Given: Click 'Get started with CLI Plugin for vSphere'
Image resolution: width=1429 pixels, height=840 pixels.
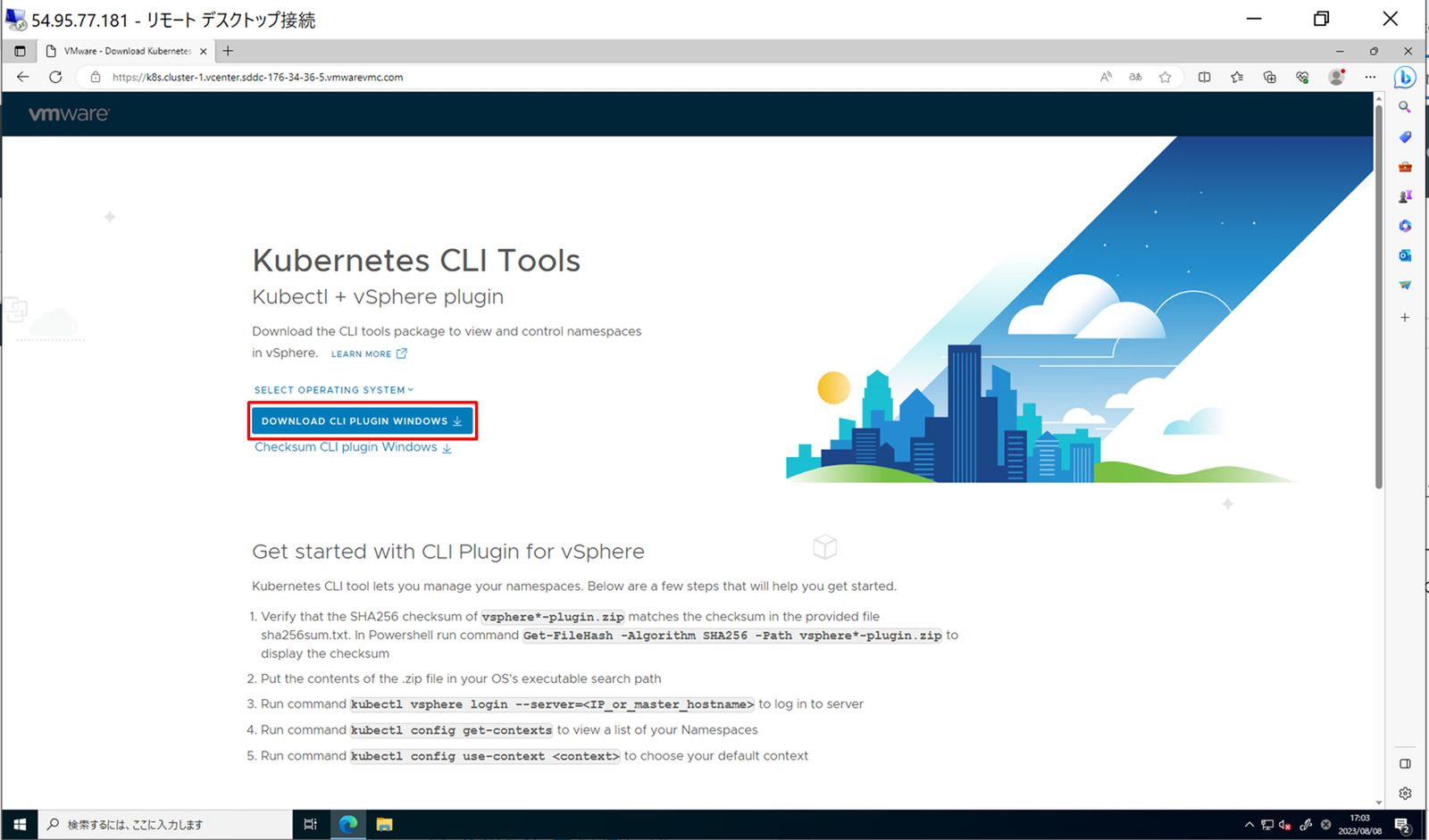Looking at the screenshot, I should (448, 552).
